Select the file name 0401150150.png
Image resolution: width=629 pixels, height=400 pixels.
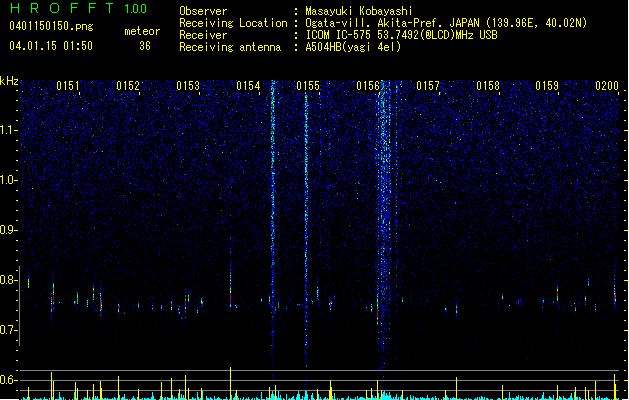click(x=51, y=26)
